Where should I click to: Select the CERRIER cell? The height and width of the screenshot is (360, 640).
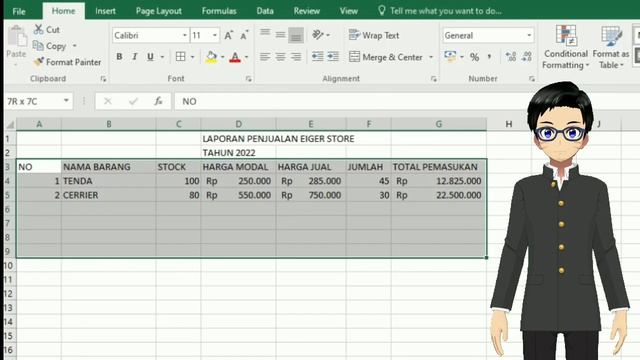coord(109,195)
